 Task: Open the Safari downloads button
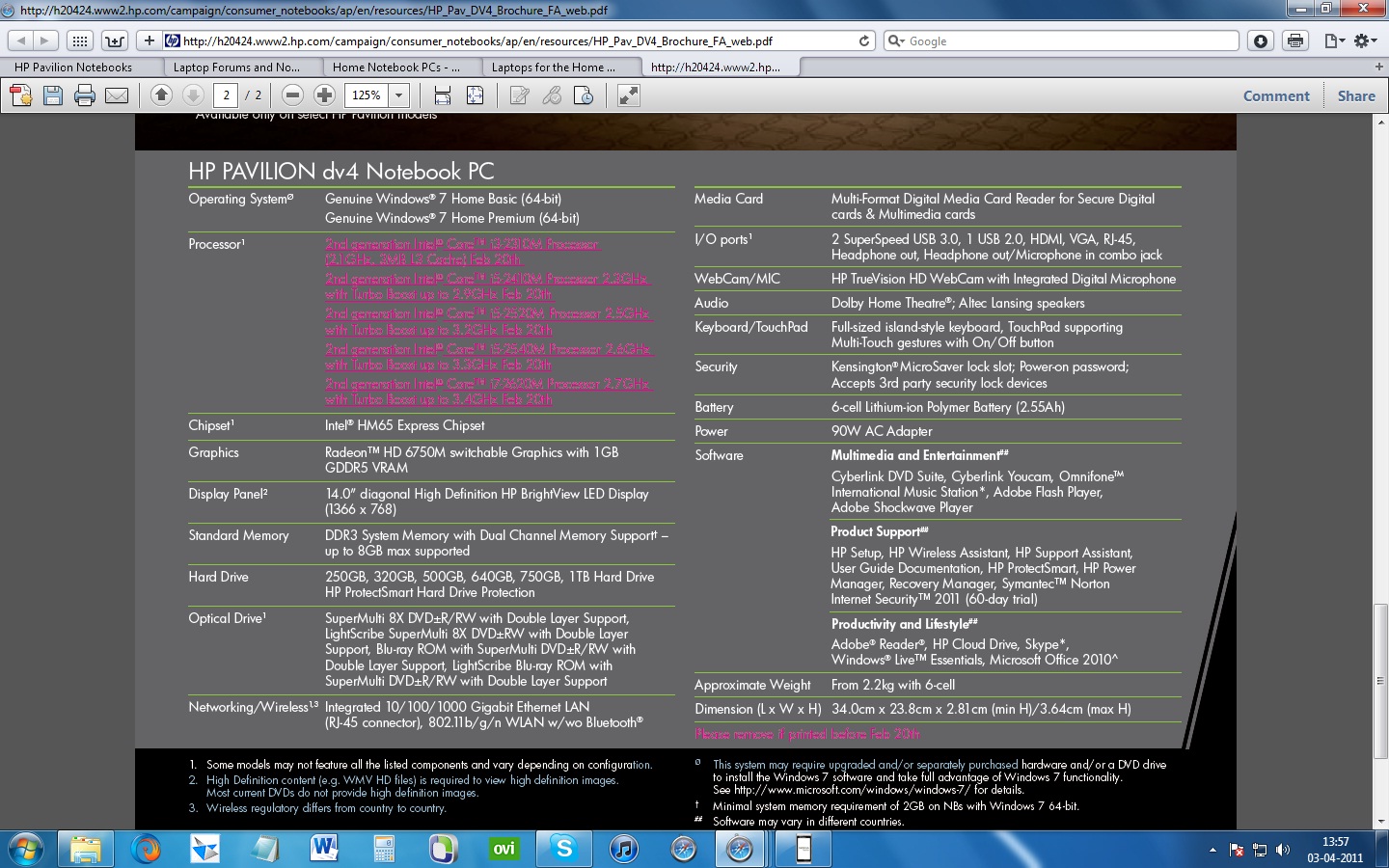pyautogui.click(x=1261, y=41)
